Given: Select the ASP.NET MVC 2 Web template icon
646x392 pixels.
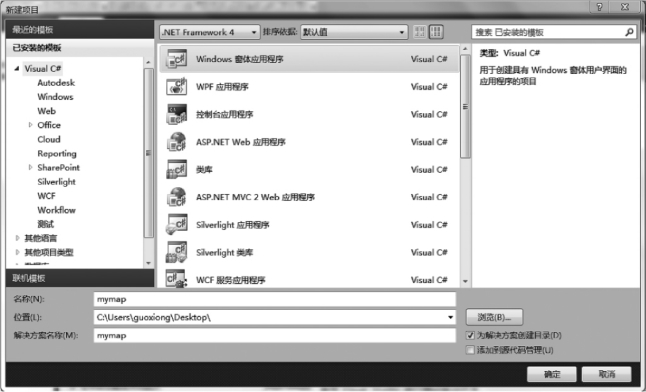Looking at the screenshot, I should 176,197.
